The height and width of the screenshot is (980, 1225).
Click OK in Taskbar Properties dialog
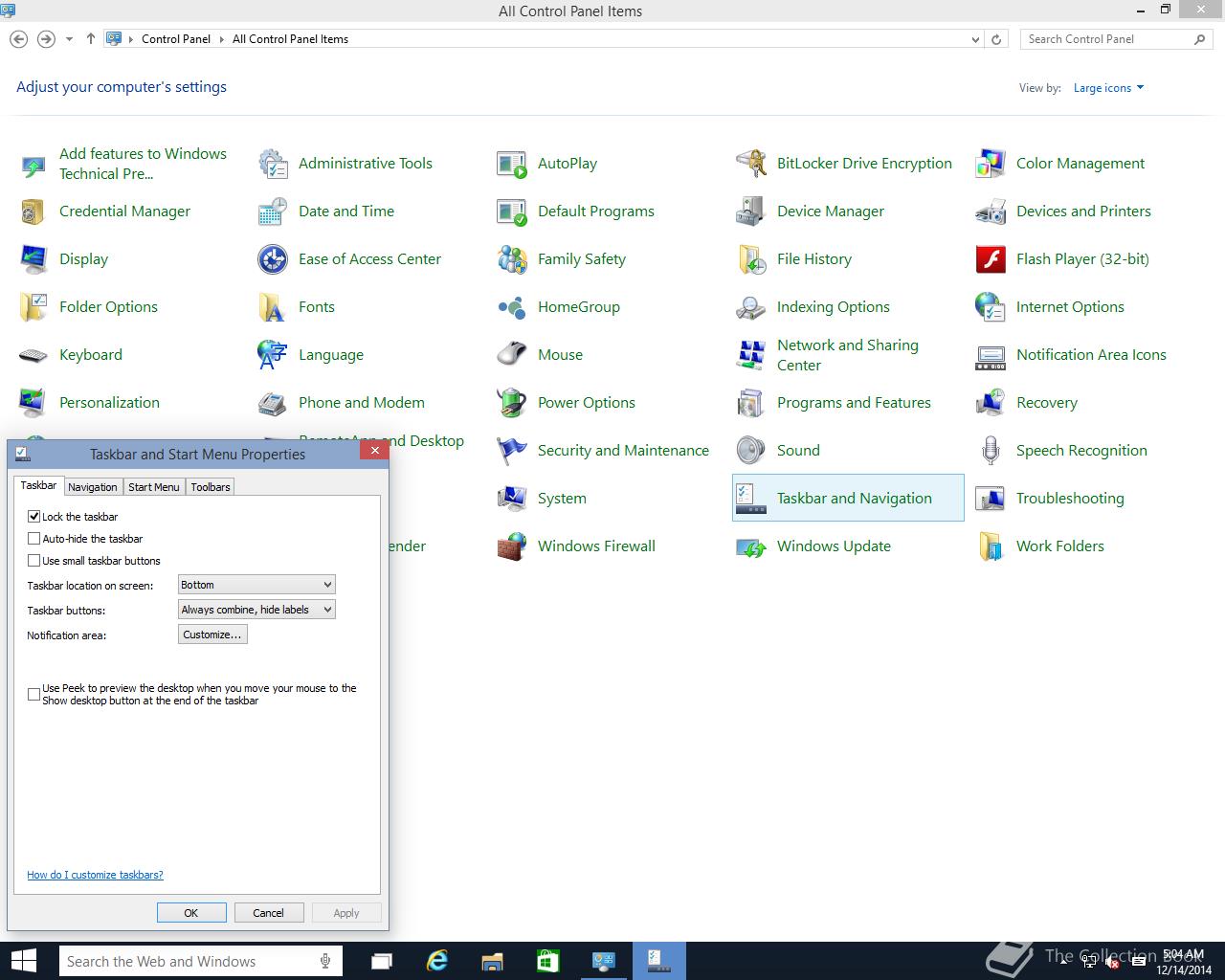click(191, 913)
